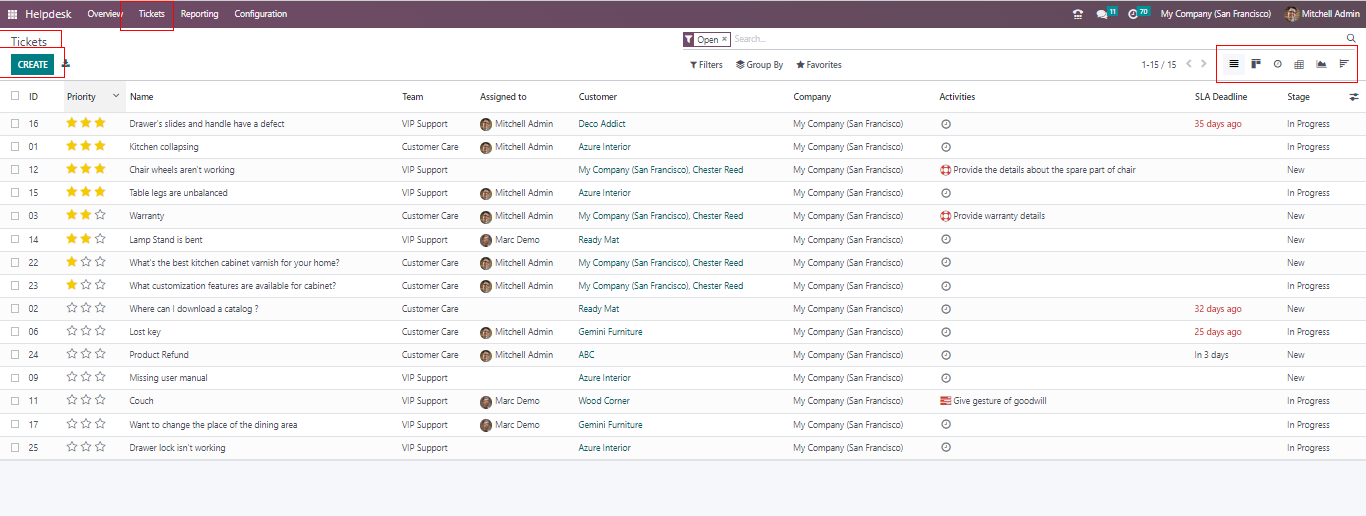Screen dimensions: 1366x516
Task: Switch to Kanban view
Action: tap(1256, 64)
